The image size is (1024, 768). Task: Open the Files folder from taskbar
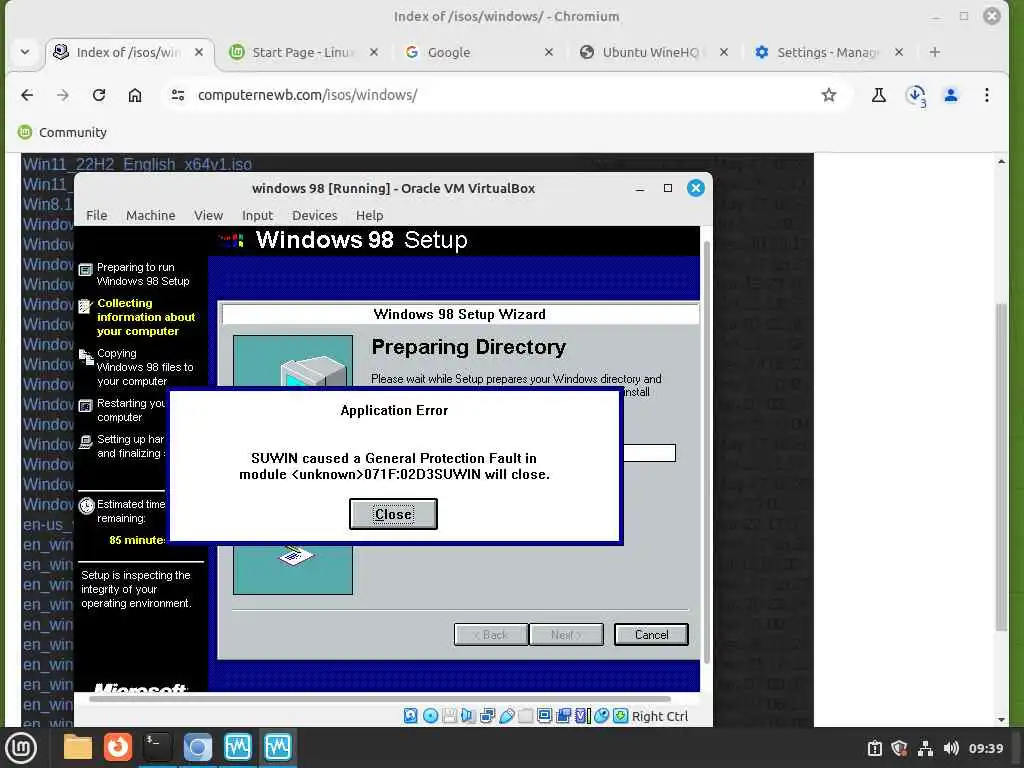[78, 747]
